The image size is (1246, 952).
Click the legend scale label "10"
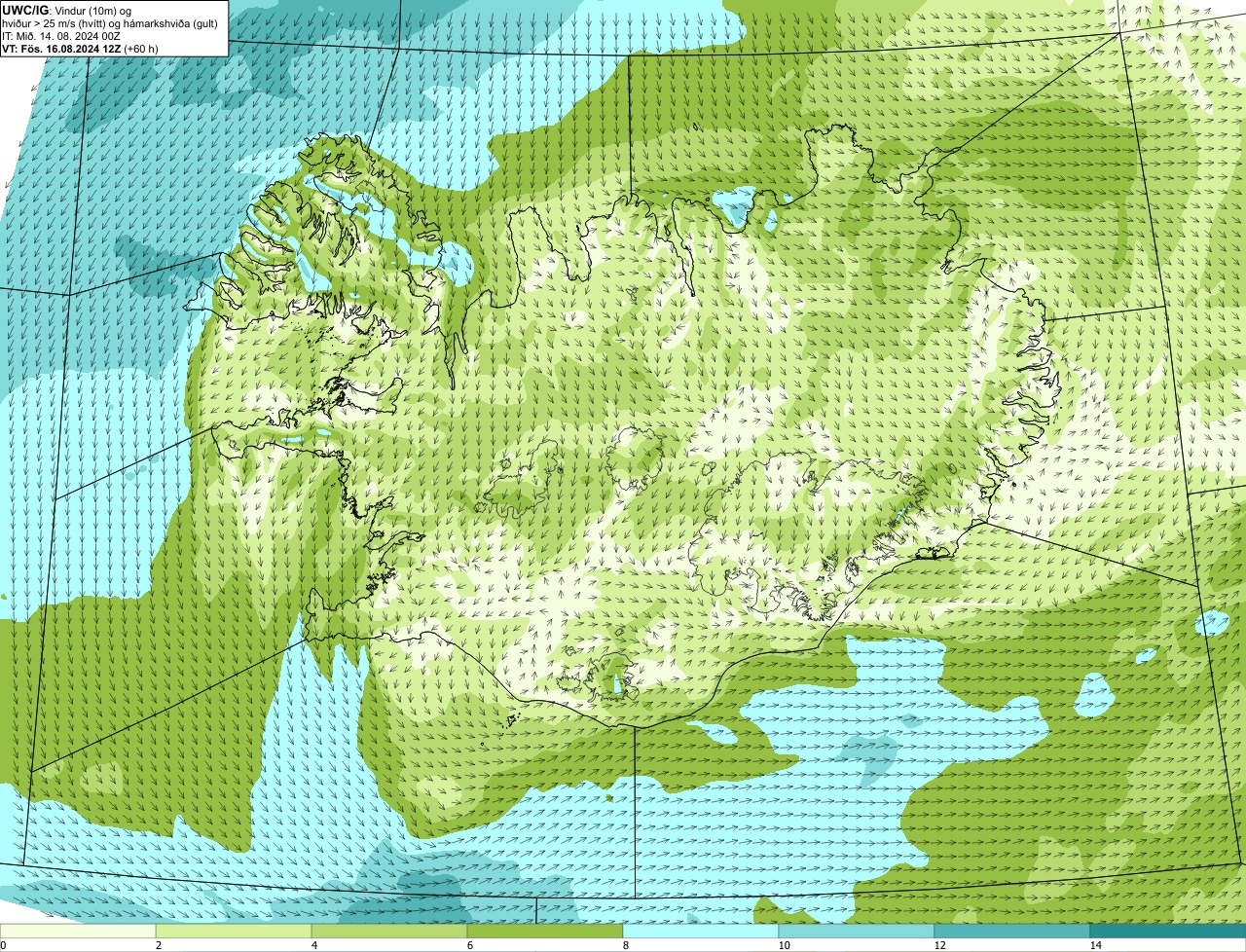click(x=784, y=945)
